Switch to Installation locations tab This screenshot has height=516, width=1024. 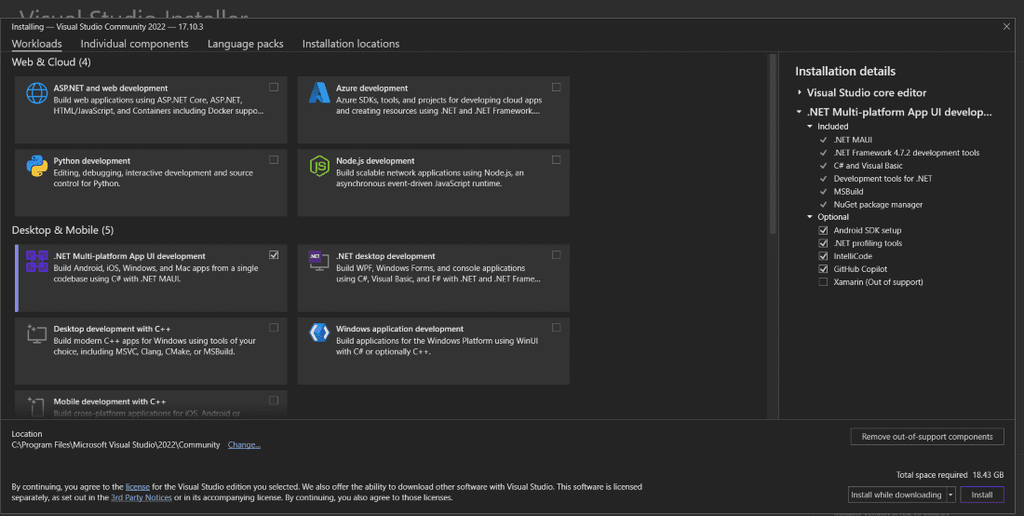click(351, 44)
